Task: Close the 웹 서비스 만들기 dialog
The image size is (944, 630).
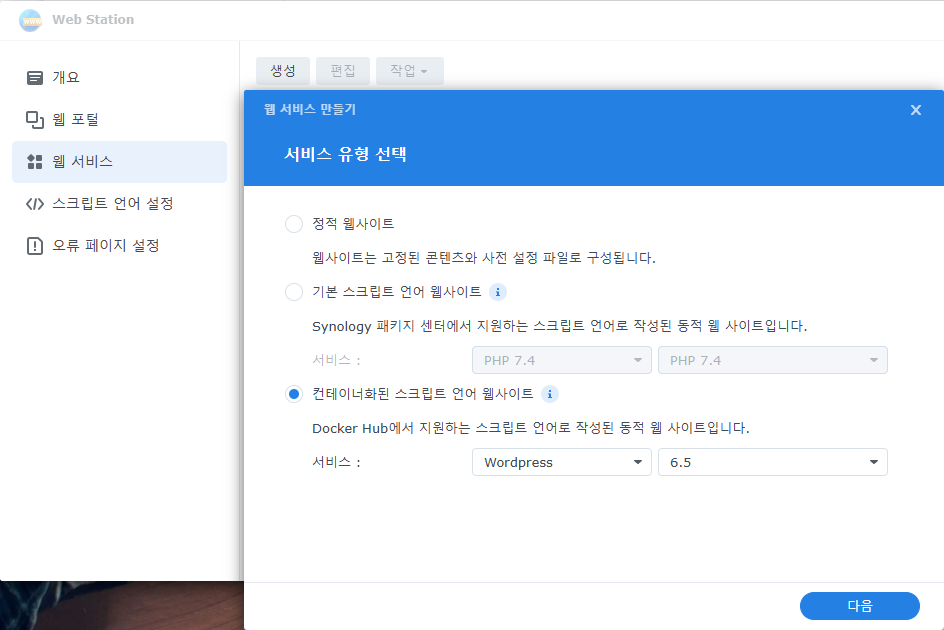Action: tap(916, 110)
